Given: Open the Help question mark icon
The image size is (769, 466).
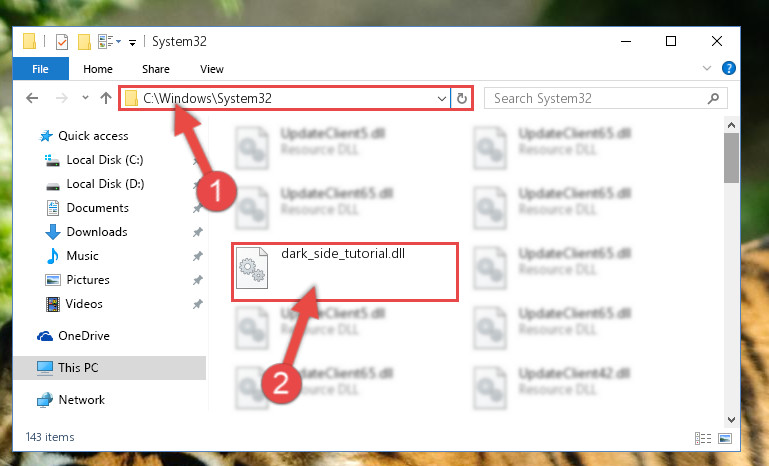Looking at the screenshot, I should click(x=729, y=68).
